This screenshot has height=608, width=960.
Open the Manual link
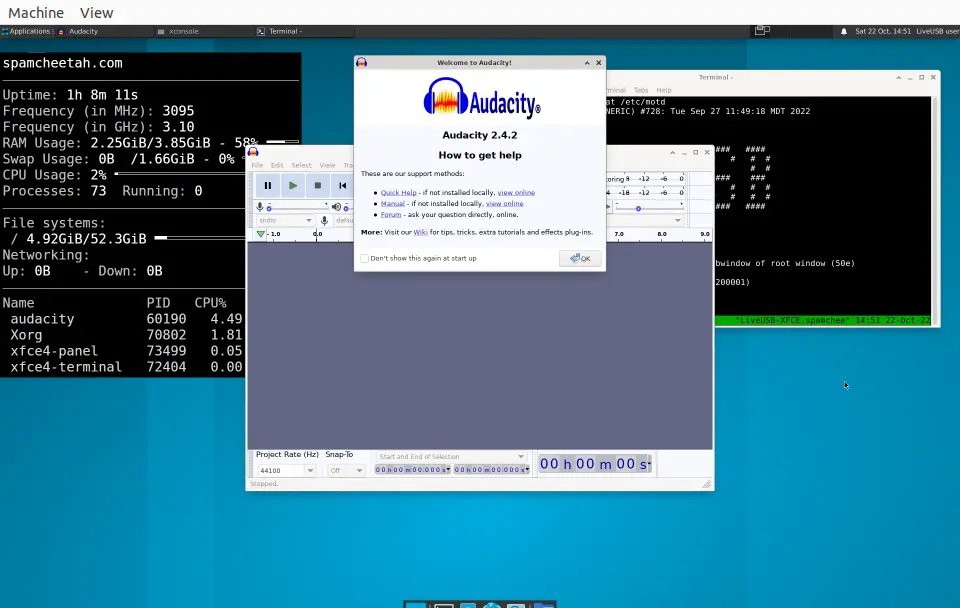click(x=392, y=203)
